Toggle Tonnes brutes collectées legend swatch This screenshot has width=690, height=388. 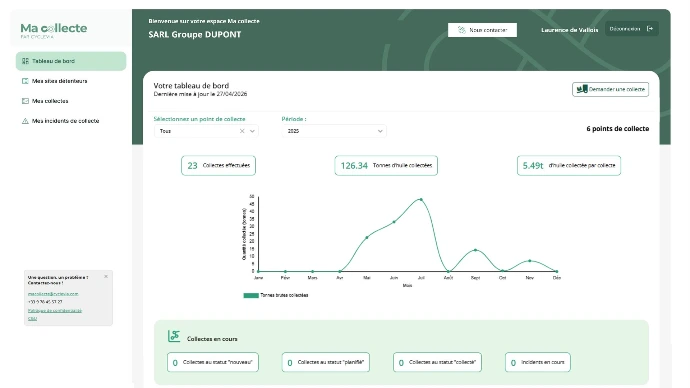tap(251, 295)
